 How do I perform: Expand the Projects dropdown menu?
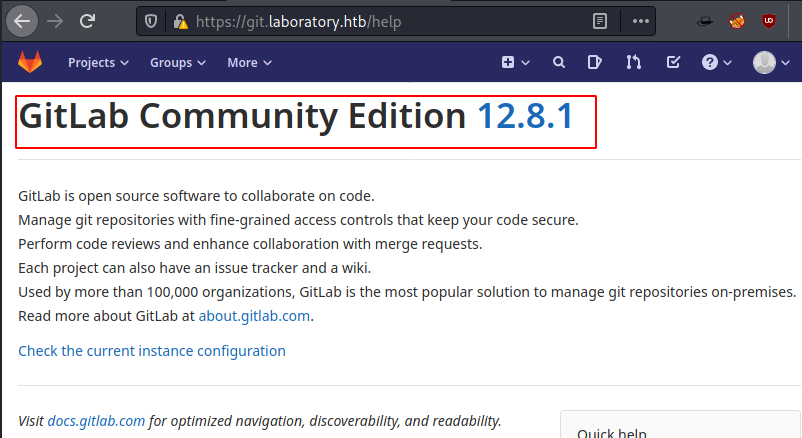[x=98, y=62]
